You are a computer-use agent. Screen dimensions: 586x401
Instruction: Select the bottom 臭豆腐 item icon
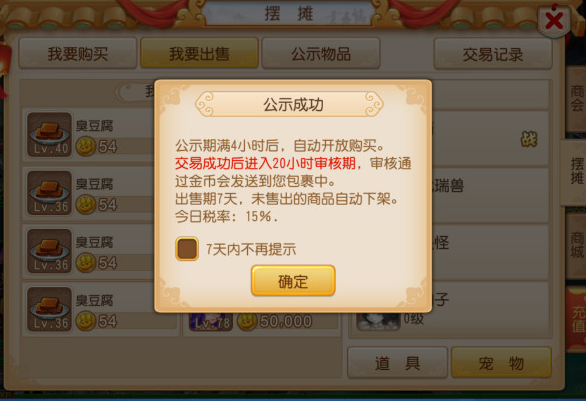(x=49, y=309)
